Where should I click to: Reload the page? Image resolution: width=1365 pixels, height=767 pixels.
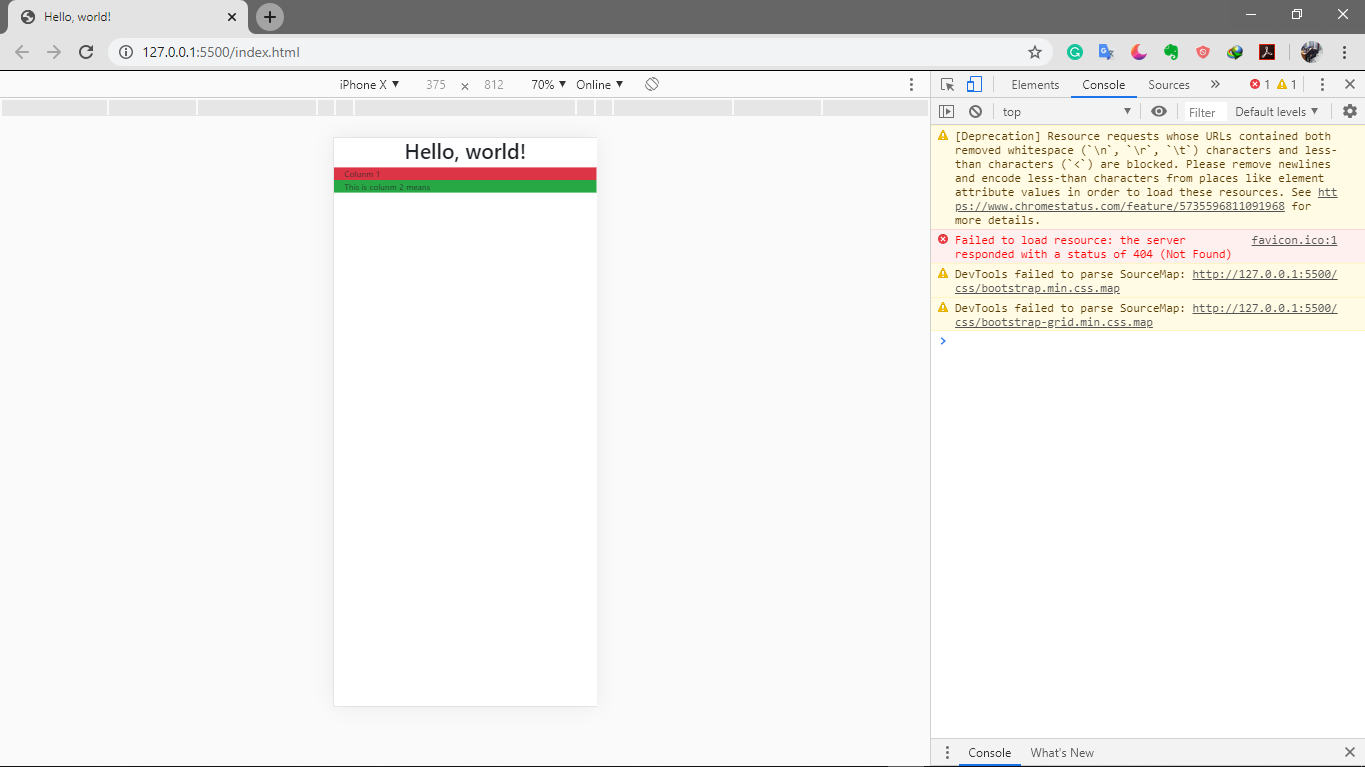click(87, 52)
